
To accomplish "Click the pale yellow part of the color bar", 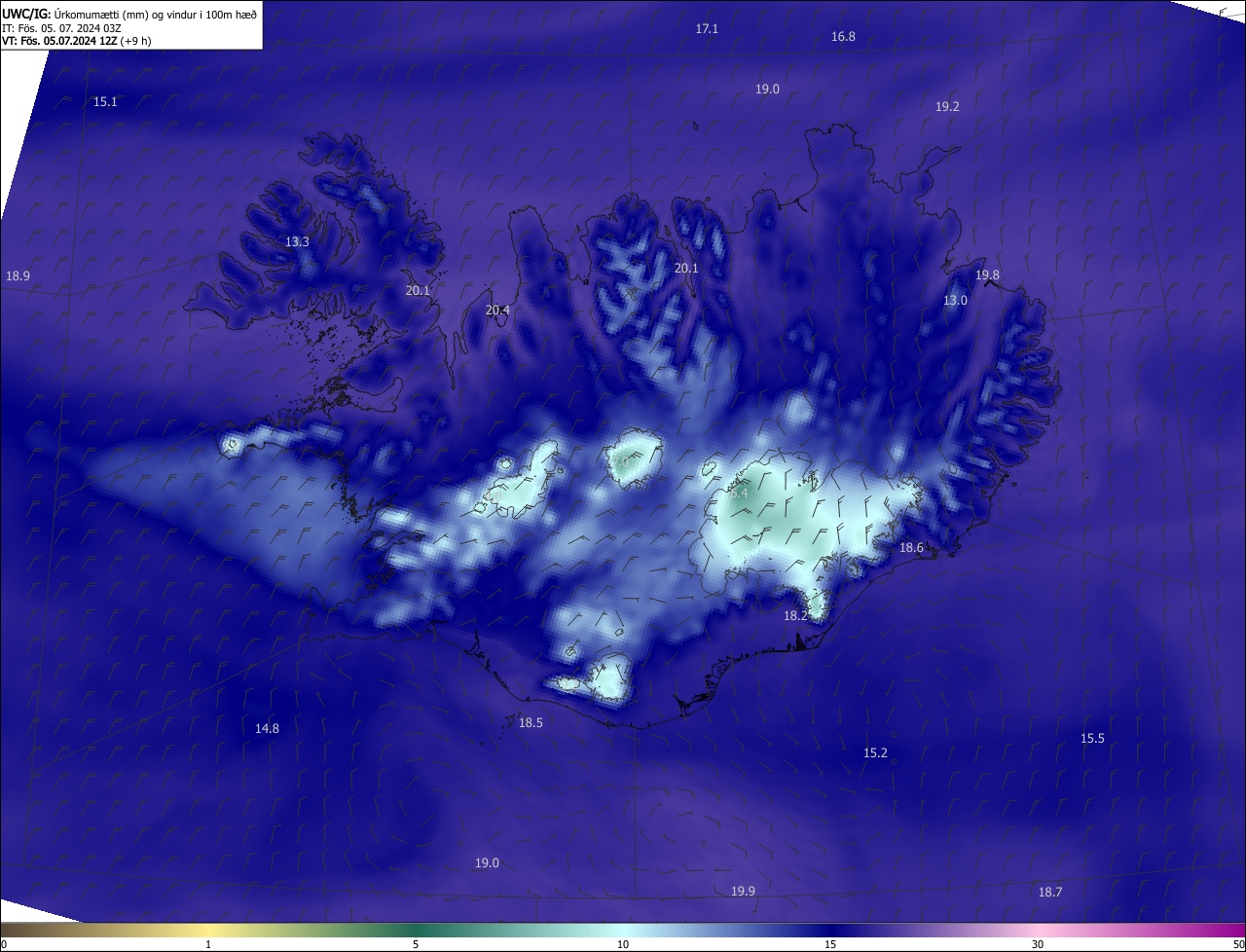I will 209,931.
